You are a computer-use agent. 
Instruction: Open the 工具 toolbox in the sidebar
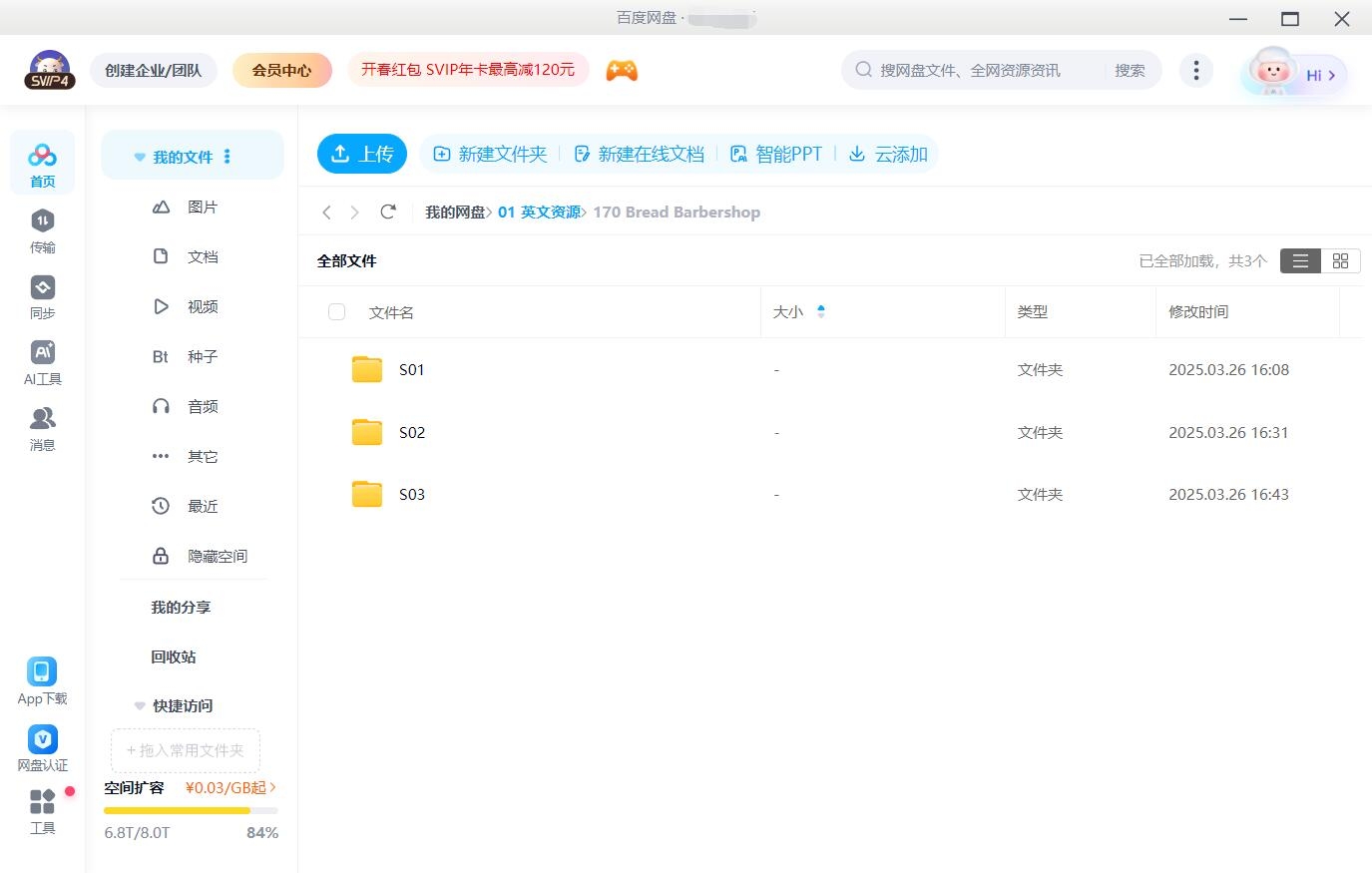click(x=42, y=810)
